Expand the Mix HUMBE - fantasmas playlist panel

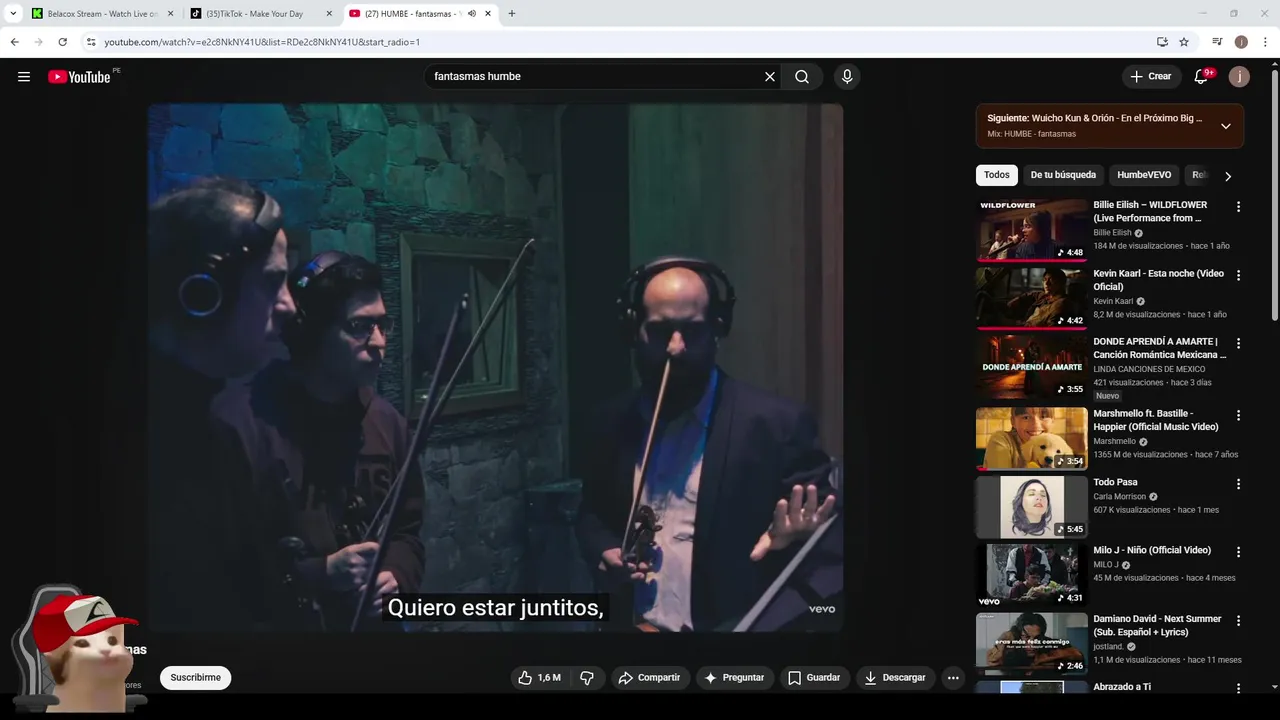click(x=1226, y=126)
